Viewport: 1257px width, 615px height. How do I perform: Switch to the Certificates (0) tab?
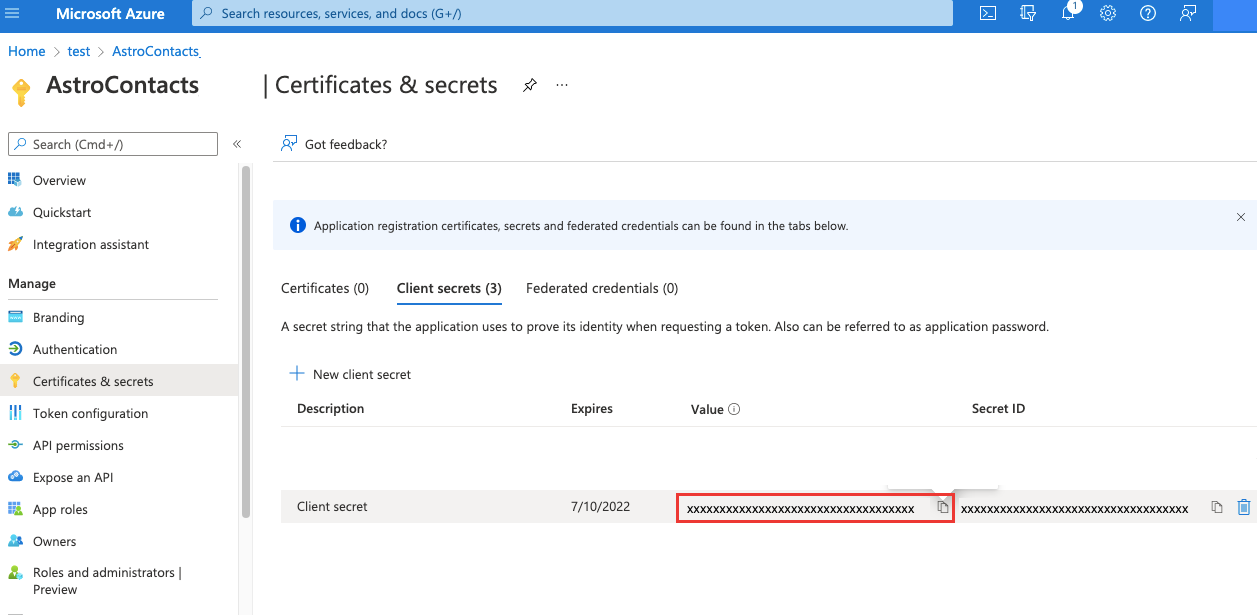tap(325, 288)
